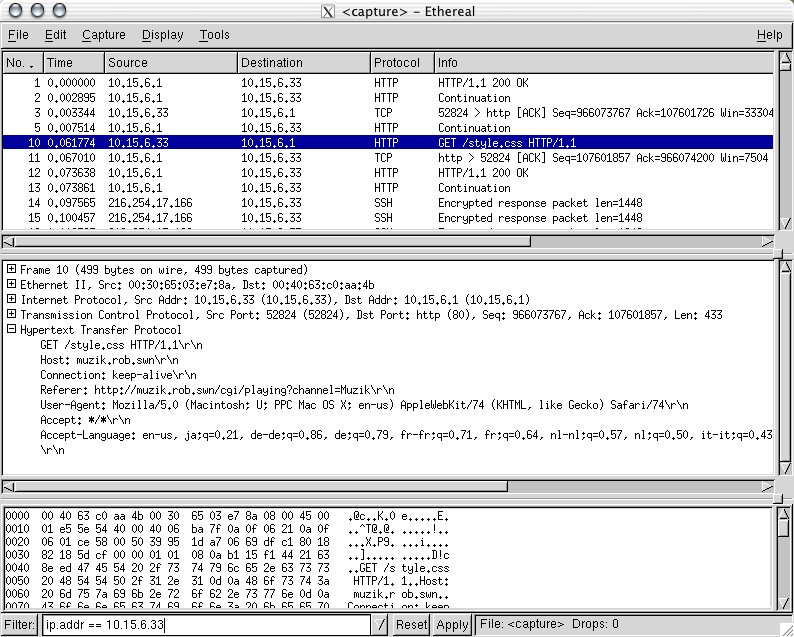Click the Destination column header
The image size is (794, 637).
[302, 63]
